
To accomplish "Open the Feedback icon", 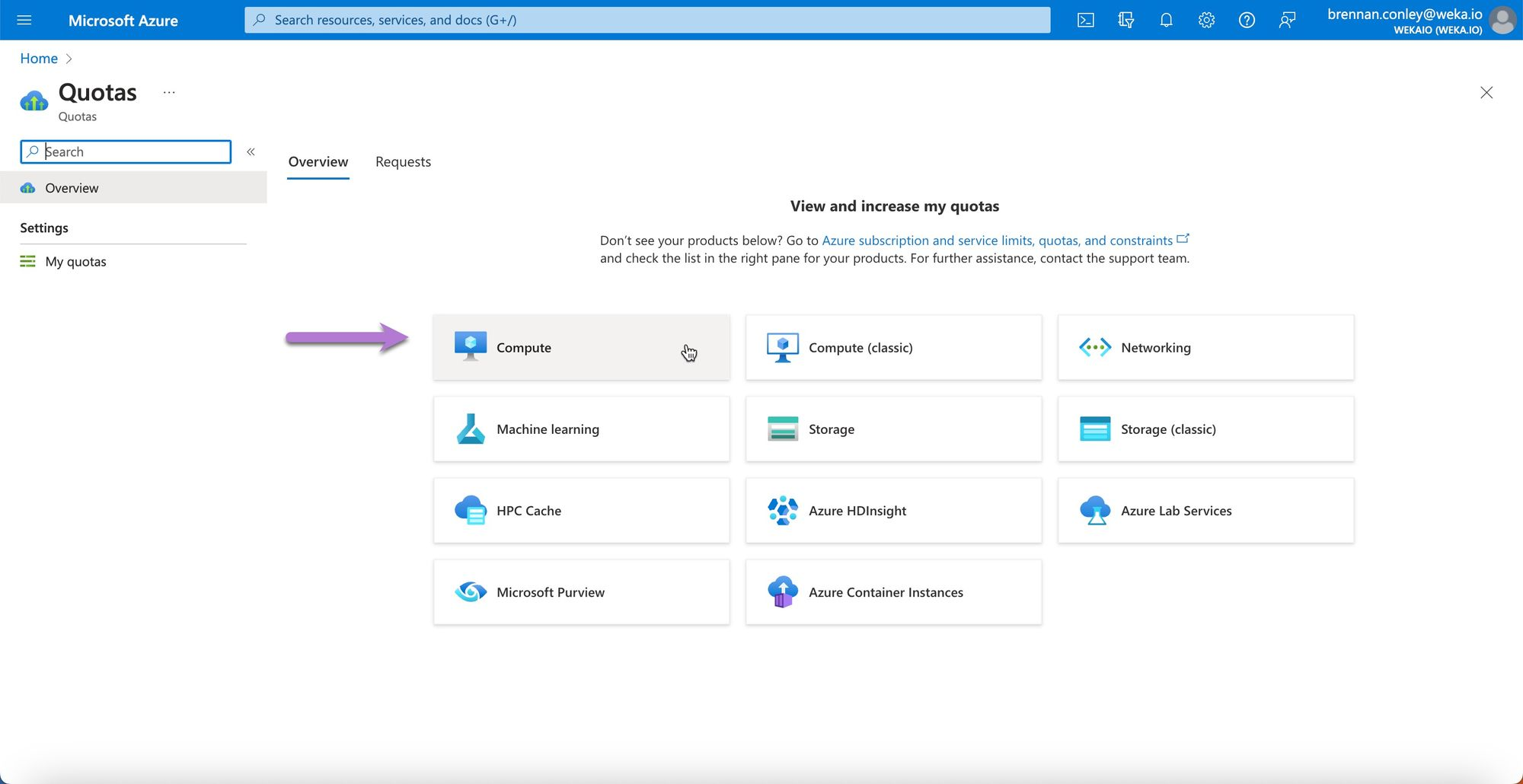I will tap(1287, 21).
